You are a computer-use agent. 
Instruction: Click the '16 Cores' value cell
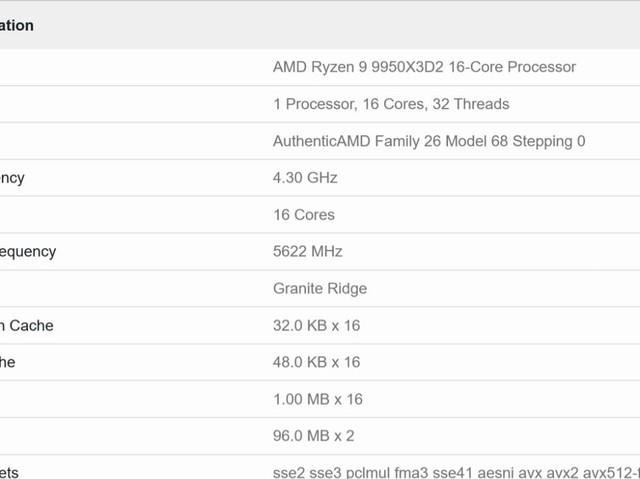pos(304,215)
